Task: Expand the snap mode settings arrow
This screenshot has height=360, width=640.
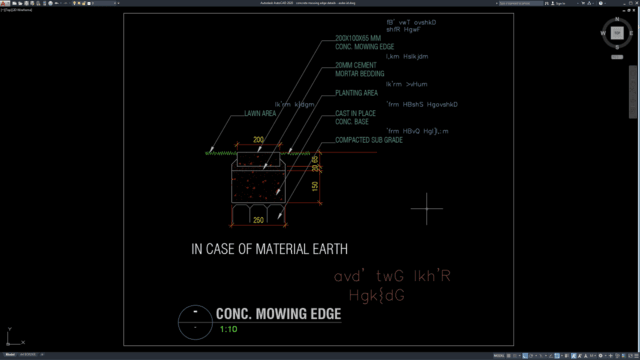Action: pos(520,356)
